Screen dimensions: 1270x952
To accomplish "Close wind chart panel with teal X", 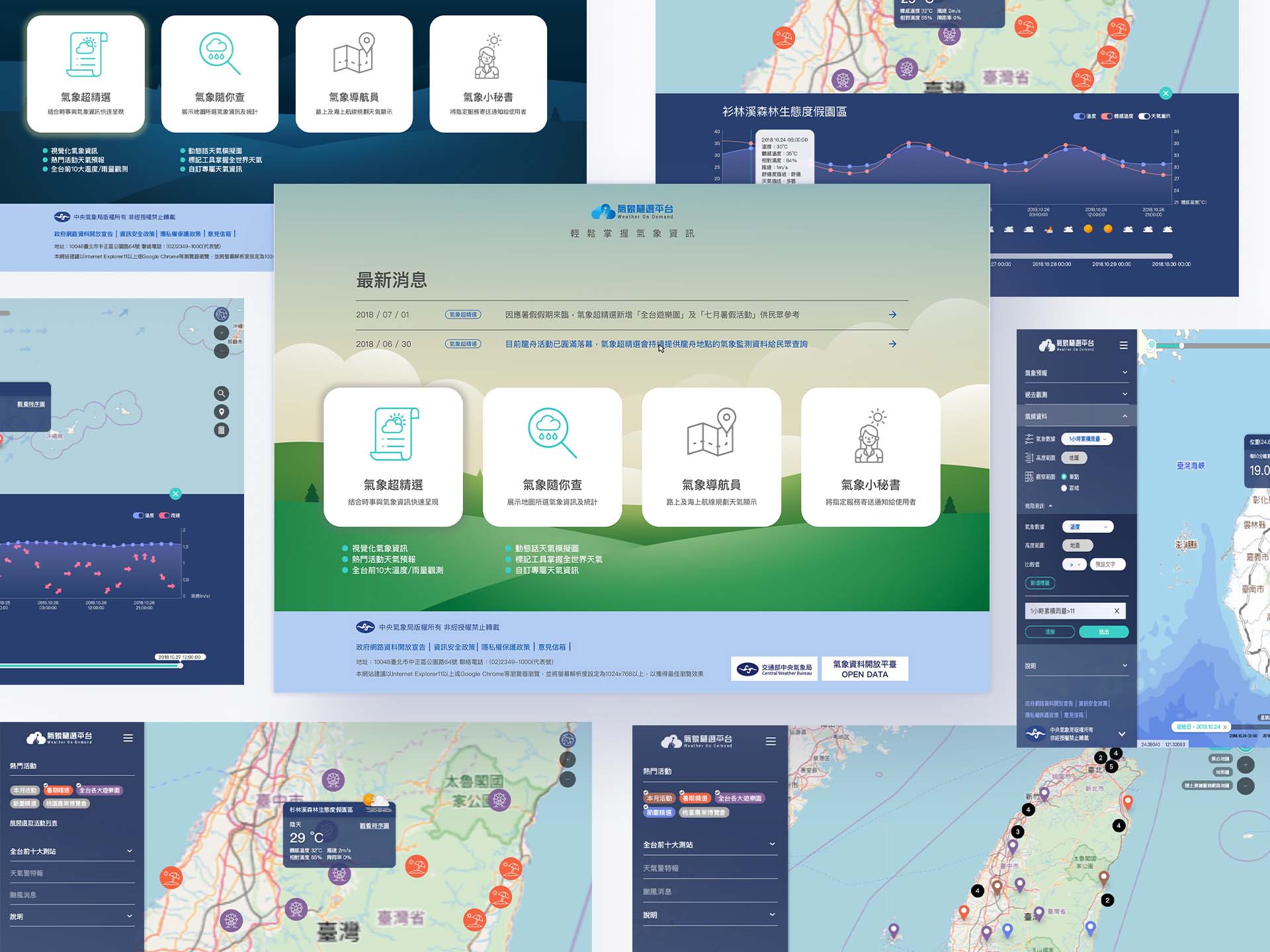I will point(175,494).
